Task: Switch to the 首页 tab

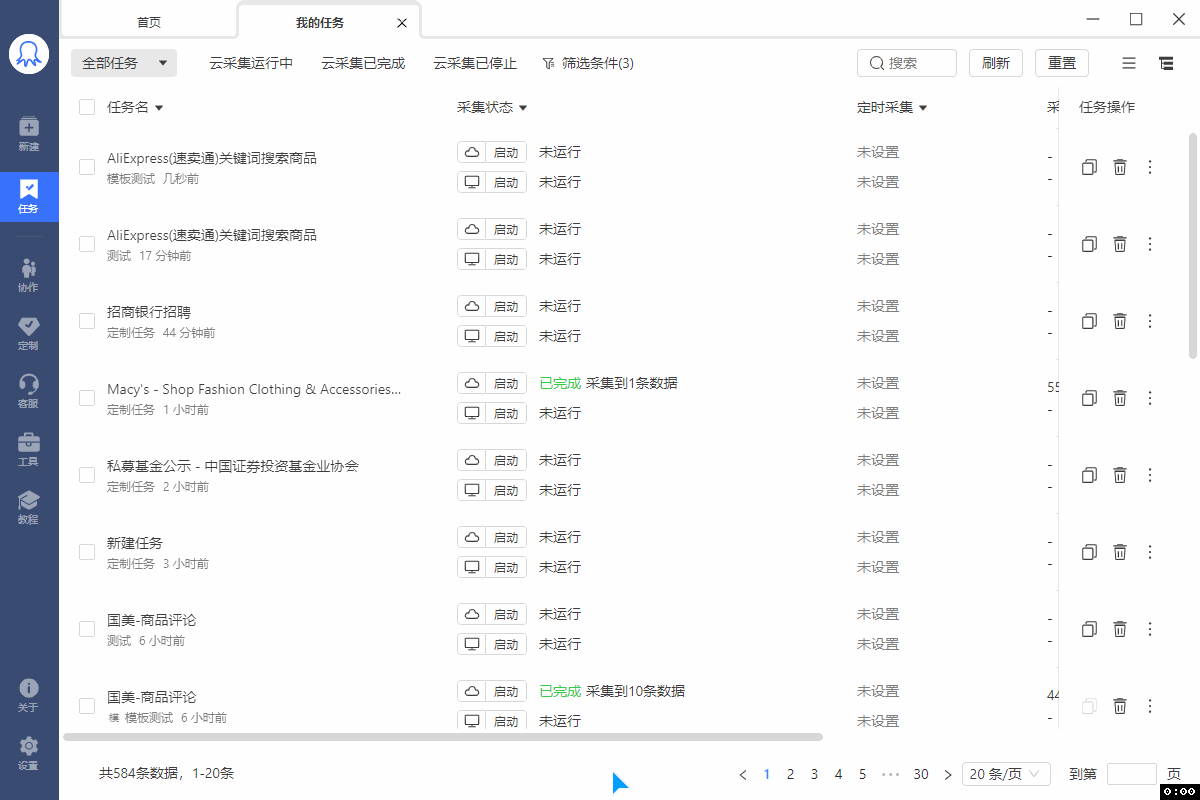Action: [149, 22]
